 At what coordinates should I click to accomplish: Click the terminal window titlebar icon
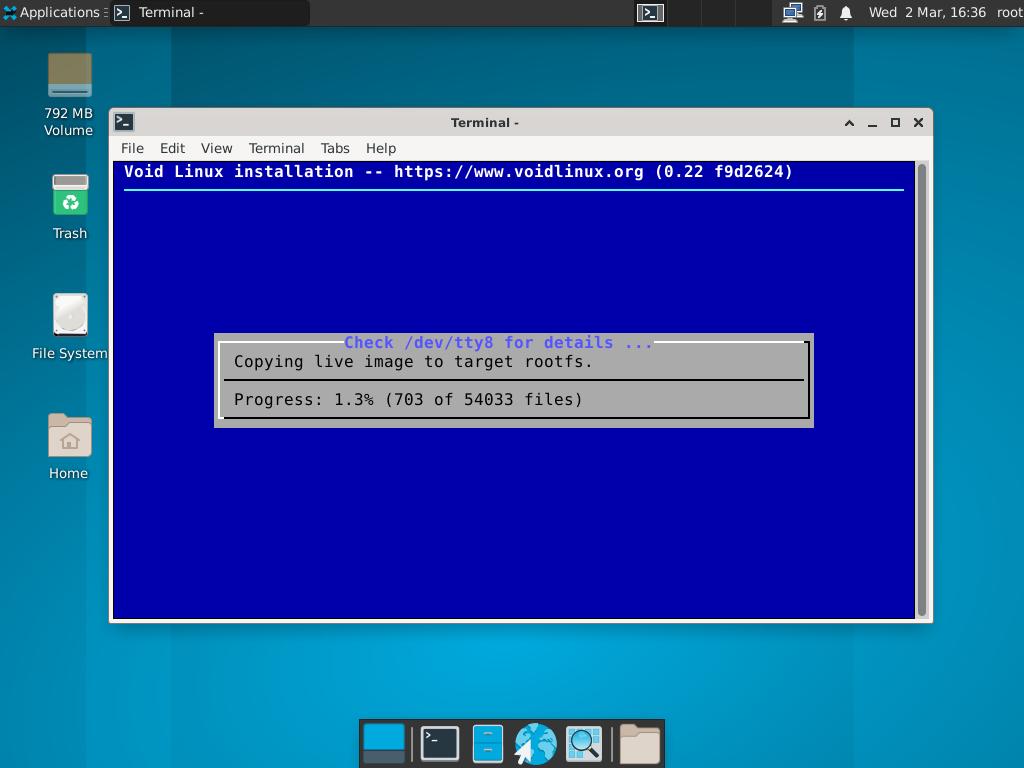coord(124,122)
